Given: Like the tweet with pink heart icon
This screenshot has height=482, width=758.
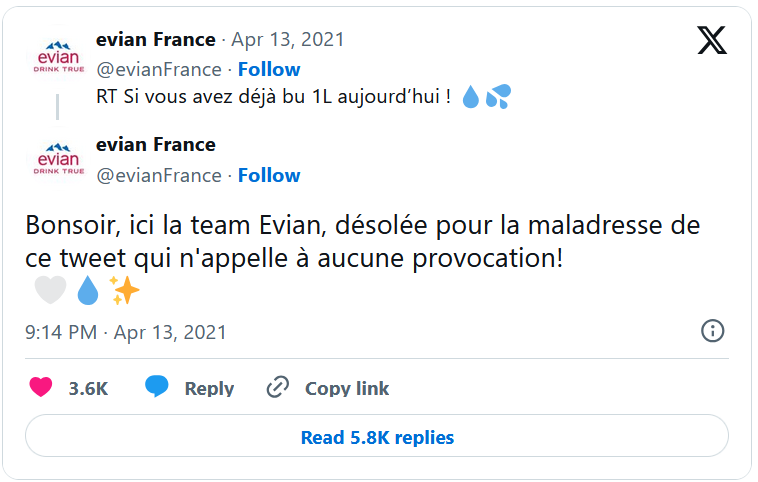Looking at the screenshot, I should (x=41, y=387).
